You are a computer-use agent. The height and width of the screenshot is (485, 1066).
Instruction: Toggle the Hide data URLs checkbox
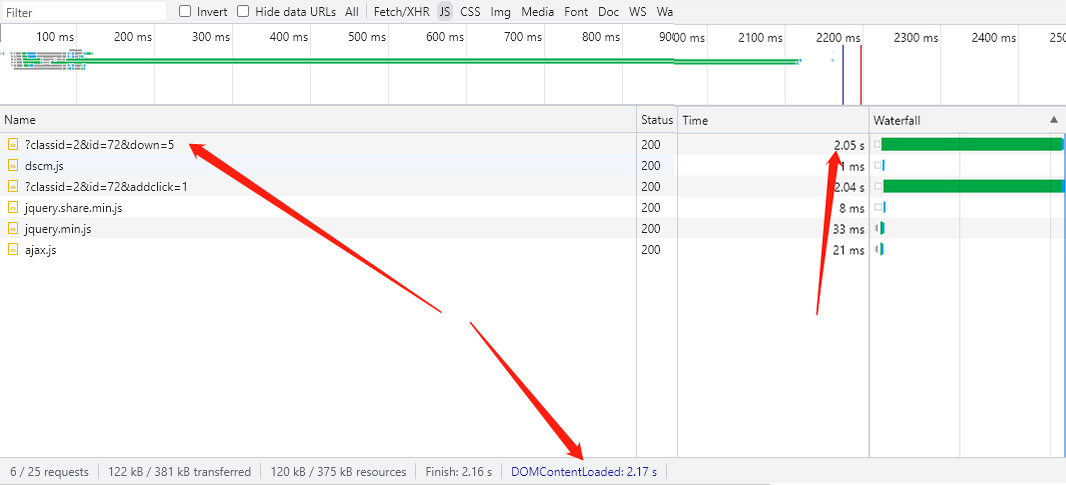pyautogui.click(x=243, y=12)
